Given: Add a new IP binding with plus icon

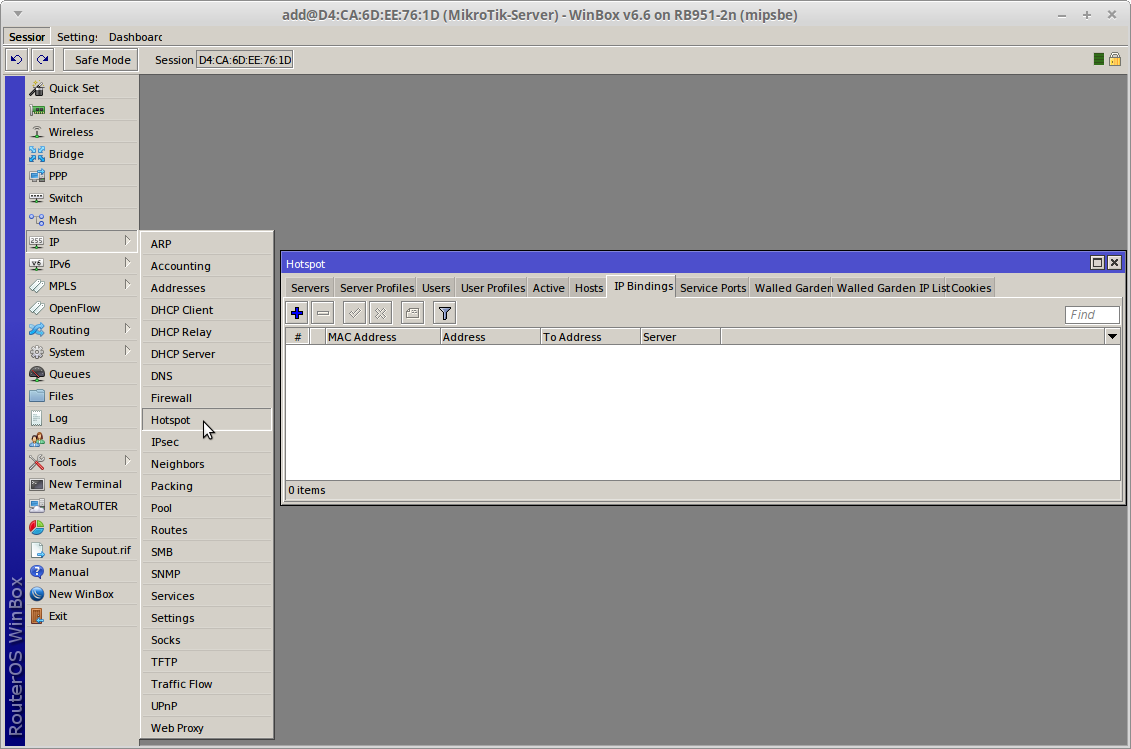Looking at the screenshot, I should coord(296,313).
